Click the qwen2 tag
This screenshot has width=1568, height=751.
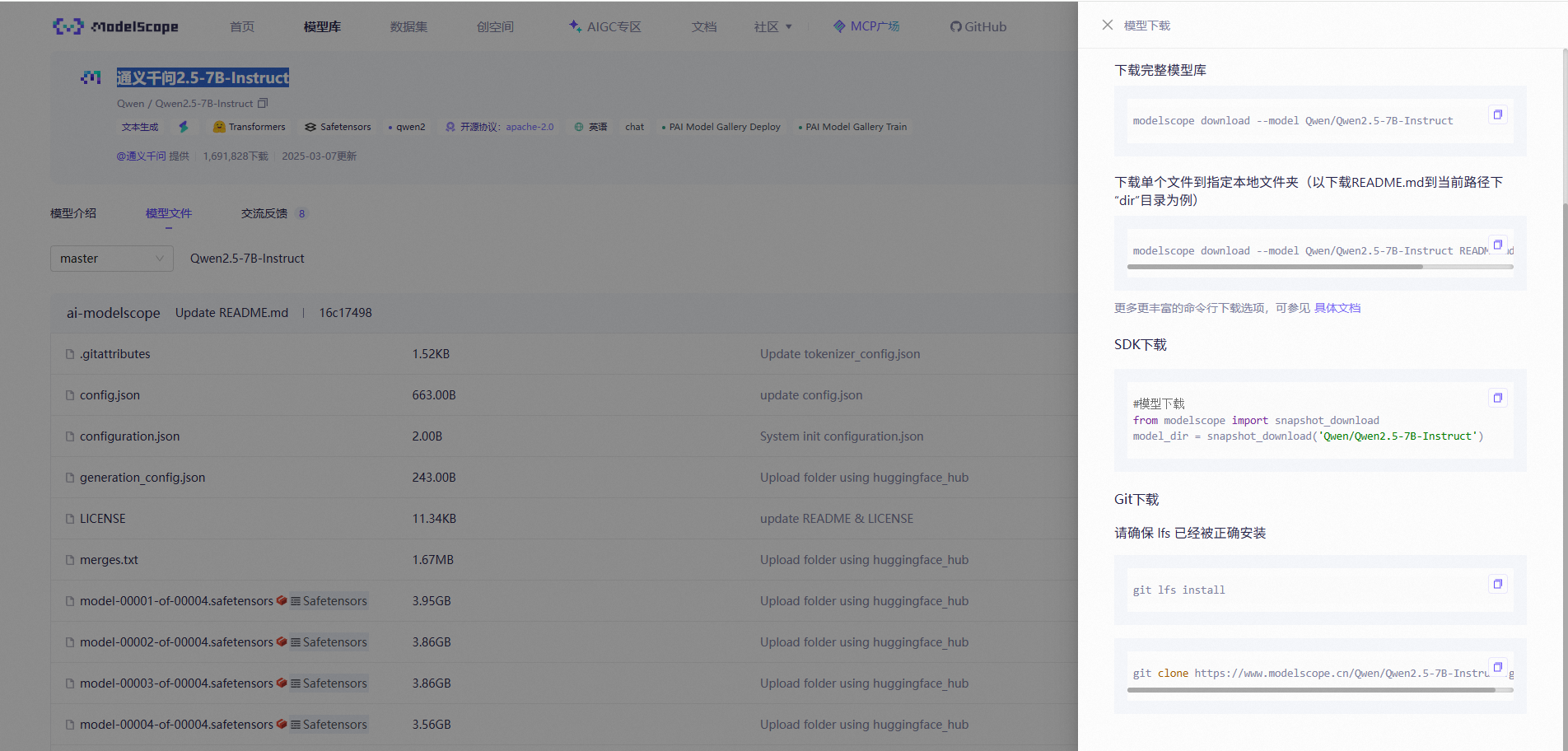point(407,127)
